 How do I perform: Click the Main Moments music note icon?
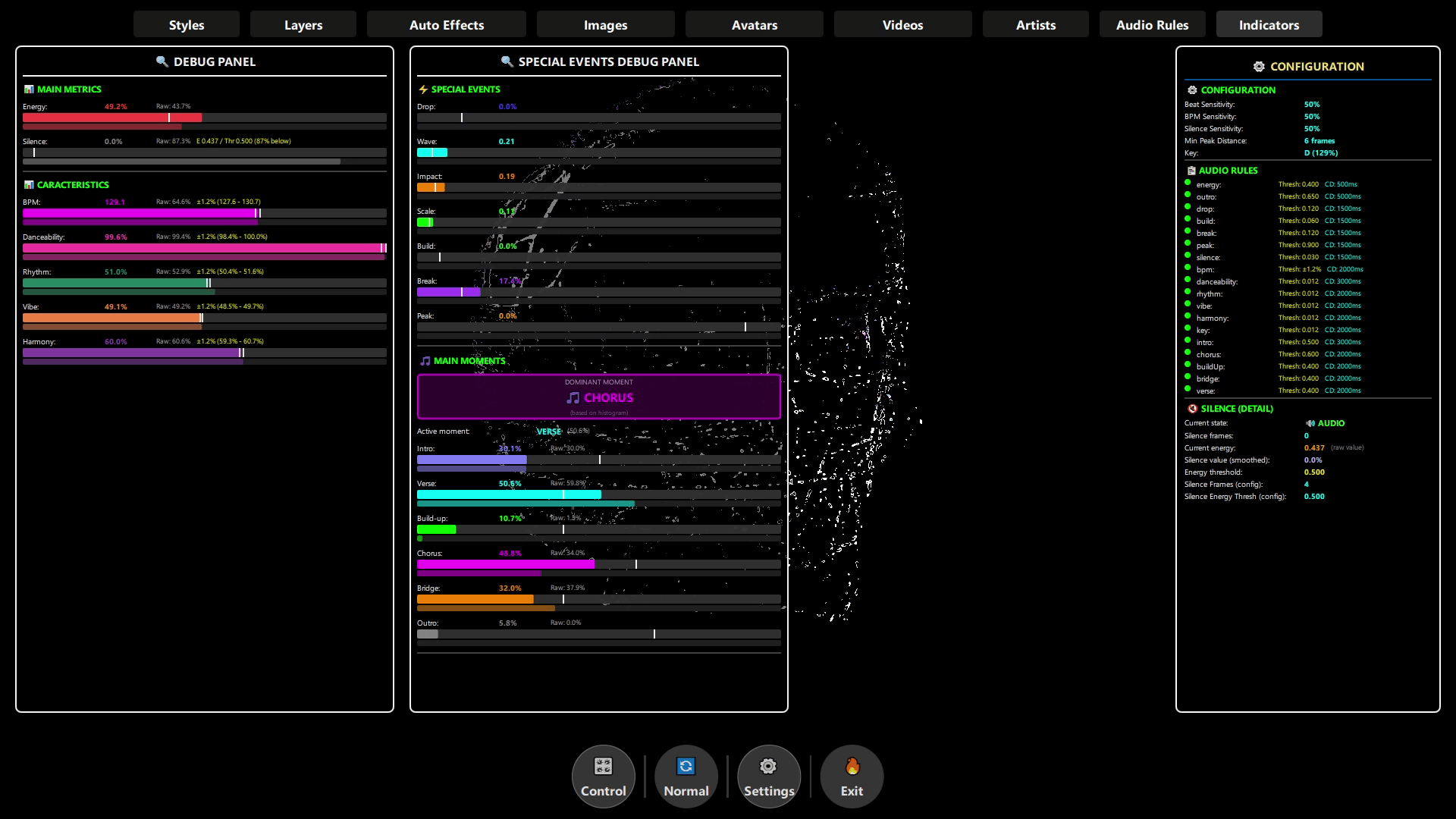tap(425, 361)
